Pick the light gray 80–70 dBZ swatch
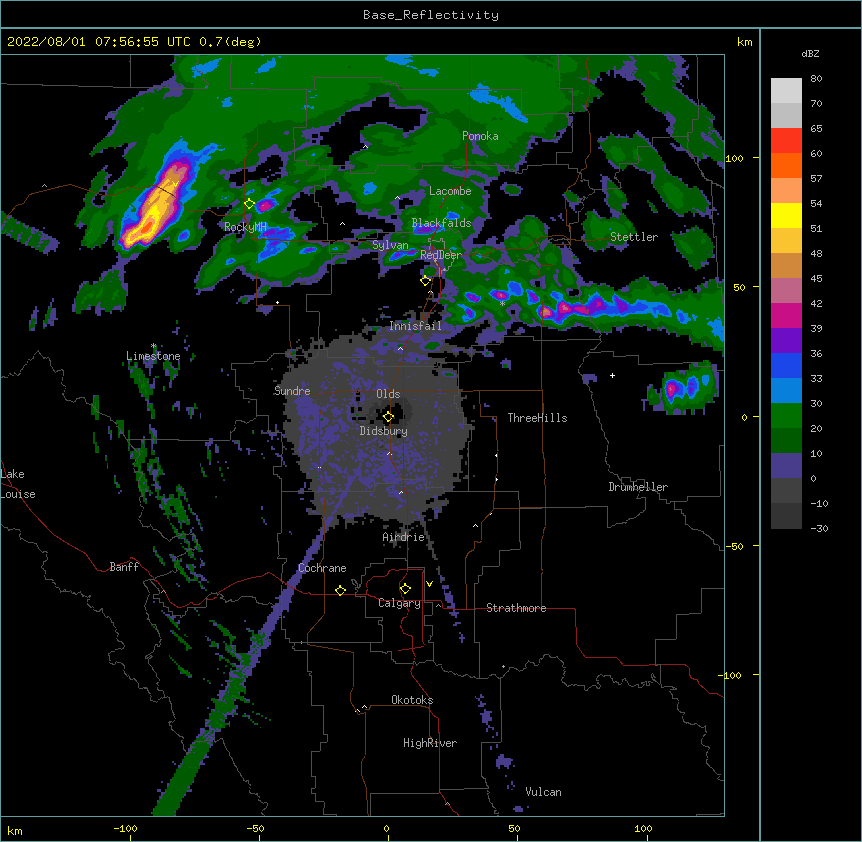This screenshot has width=862, height=842. point(786,91)
